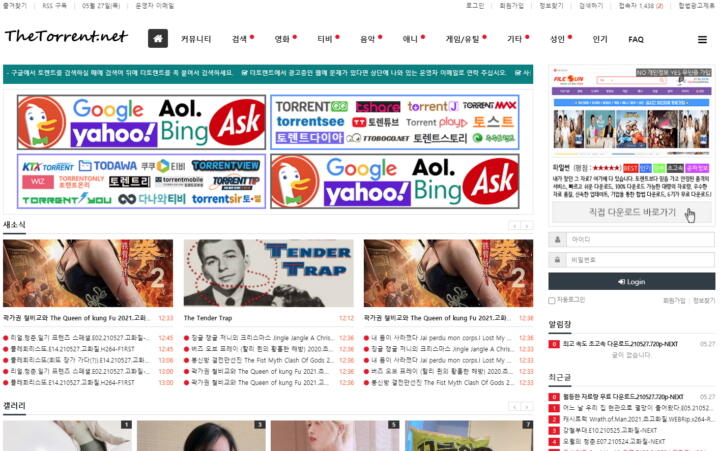Screen dimensions: 720x451
Task: Open the 인기 menu
Action: click(600, 39)
